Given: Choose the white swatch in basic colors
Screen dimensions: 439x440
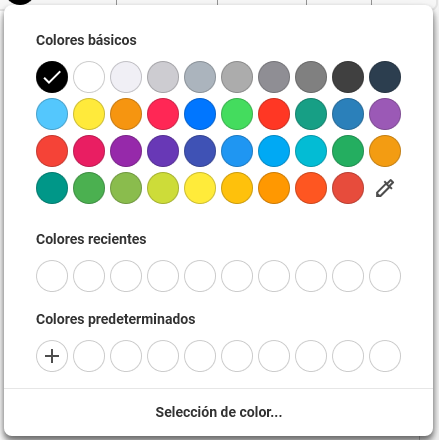Looking at the screenshot, I should [89, 77].
